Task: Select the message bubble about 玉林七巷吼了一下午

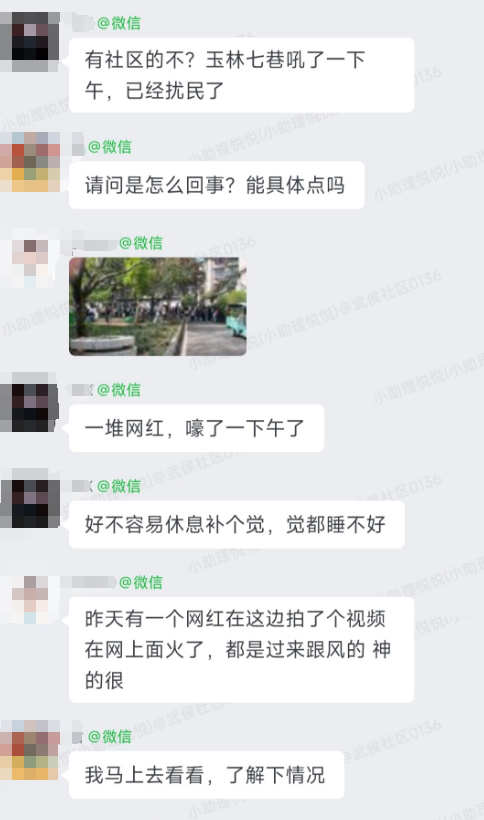Action: tap(241, 75)
